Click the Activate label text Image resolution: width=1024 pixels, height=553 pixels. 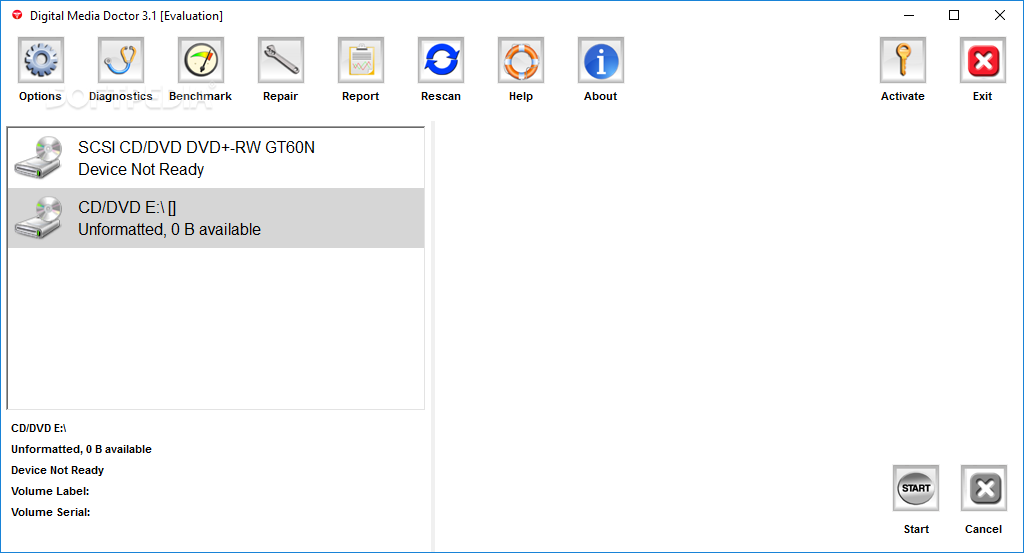click(x=903, y=96)
